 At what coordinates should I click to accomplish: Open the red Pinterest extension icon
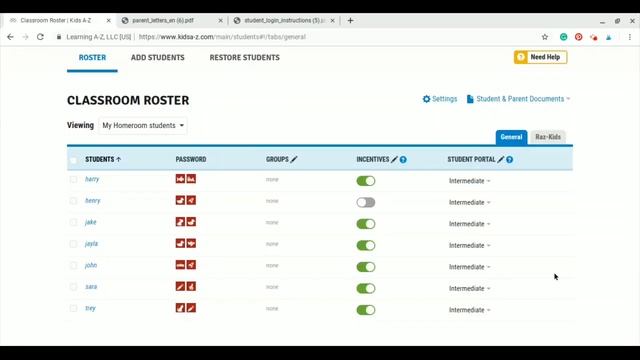point(578,37)
